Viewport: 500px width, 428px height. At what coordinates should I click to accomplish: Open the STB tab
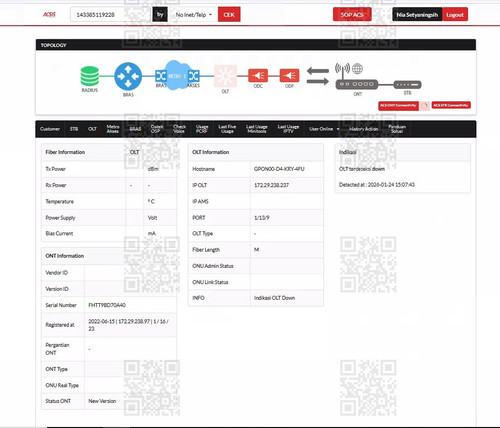click(74, 129)
